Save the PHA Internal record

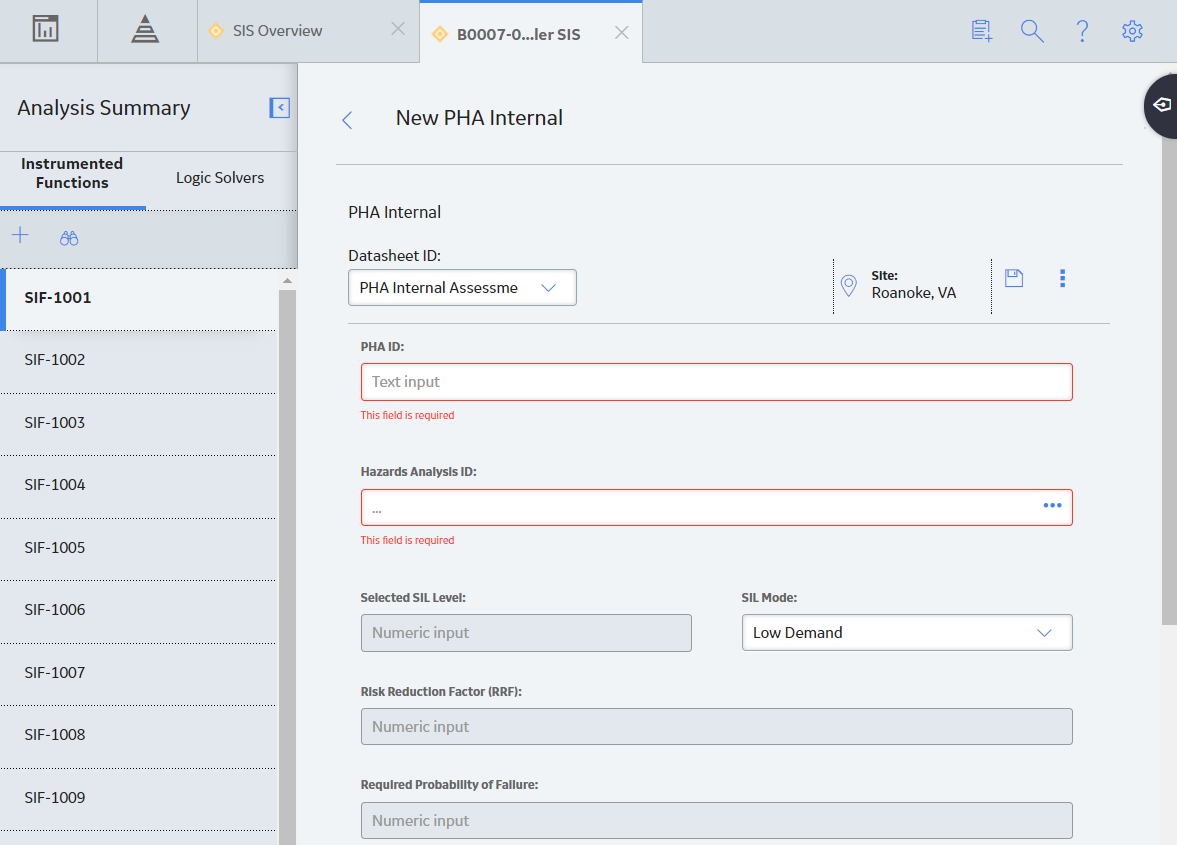(x=1014, y=278)
